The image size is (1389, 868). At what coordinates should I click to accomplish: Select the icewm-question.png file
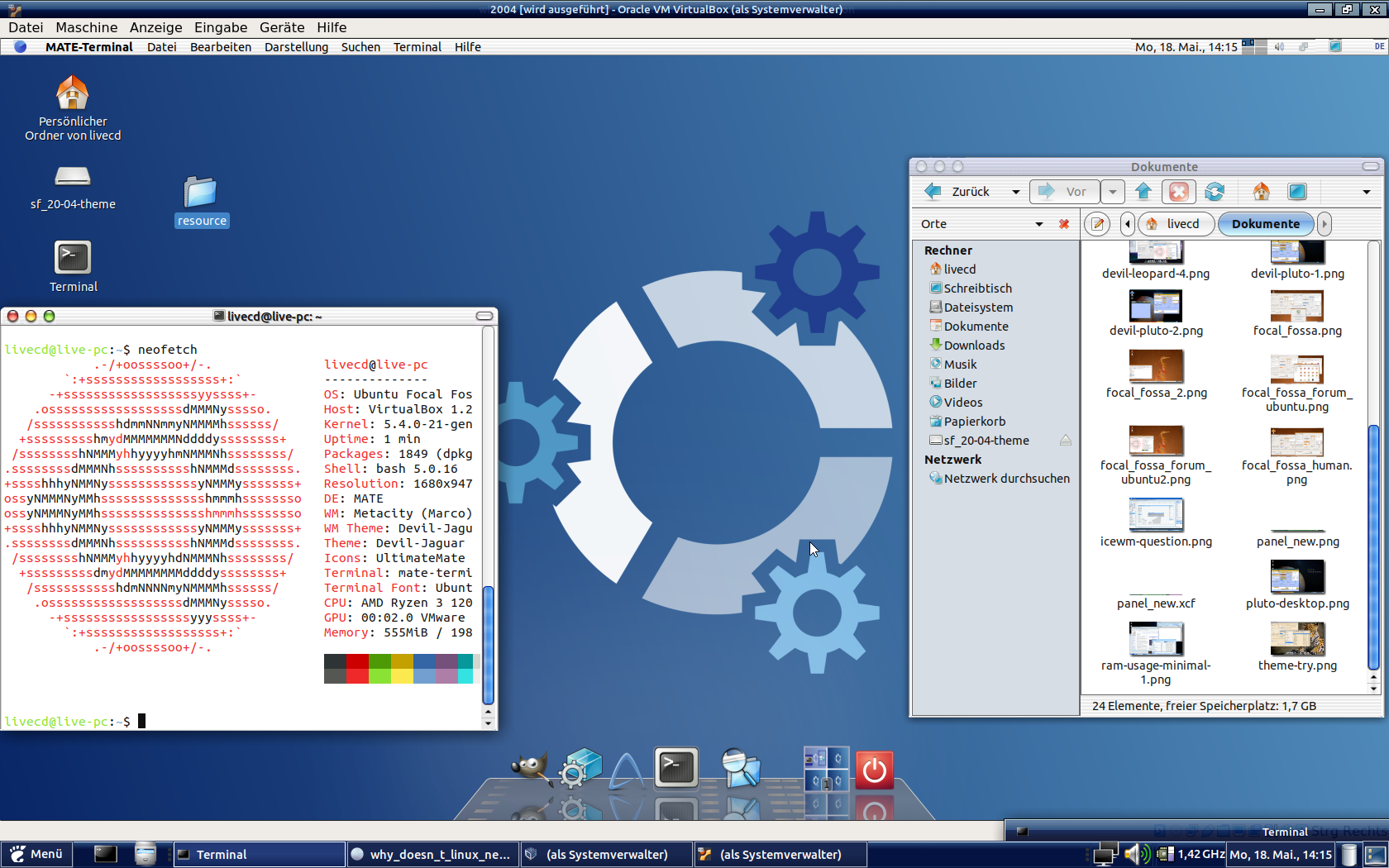click(1156, 523)
